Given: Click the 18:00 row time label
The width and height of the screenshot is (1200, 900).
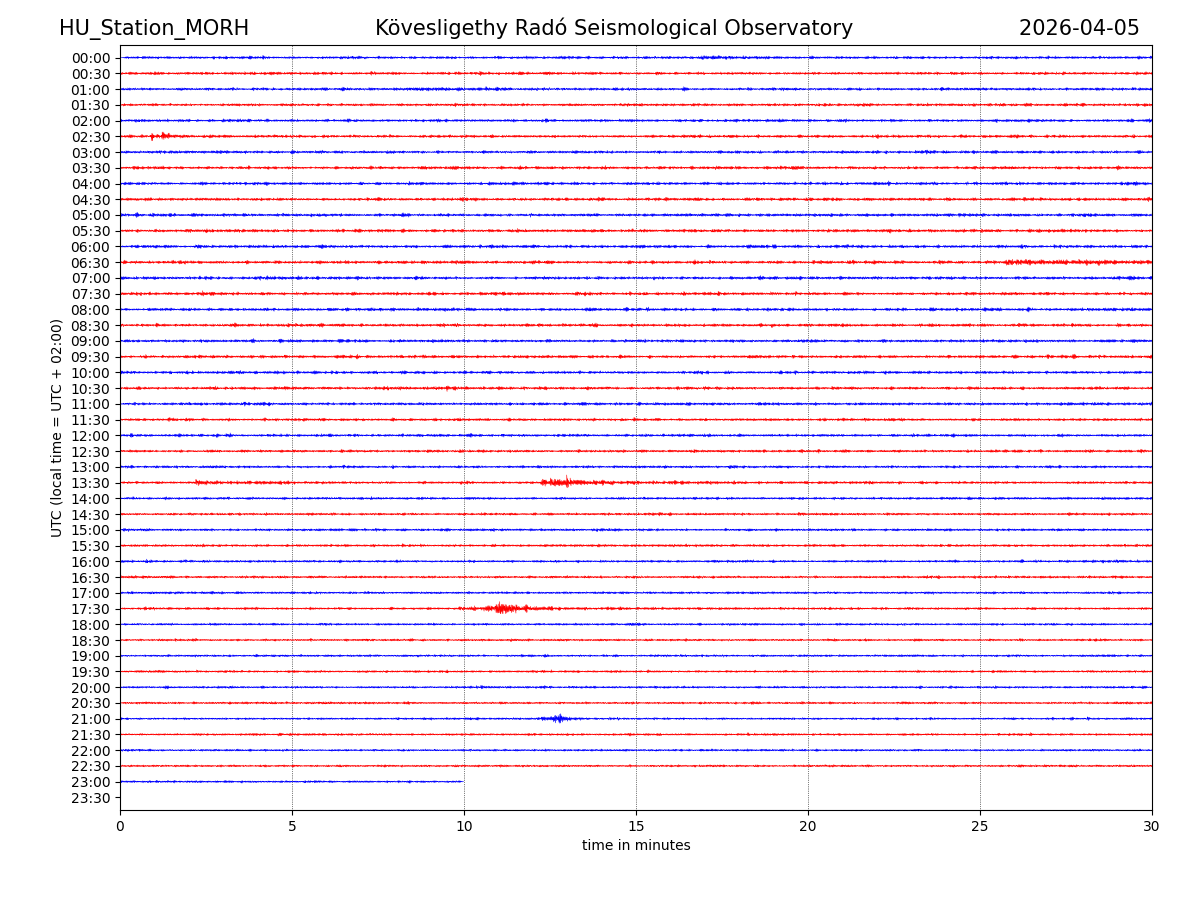Looking at the screenshot, I should (91, 625).
